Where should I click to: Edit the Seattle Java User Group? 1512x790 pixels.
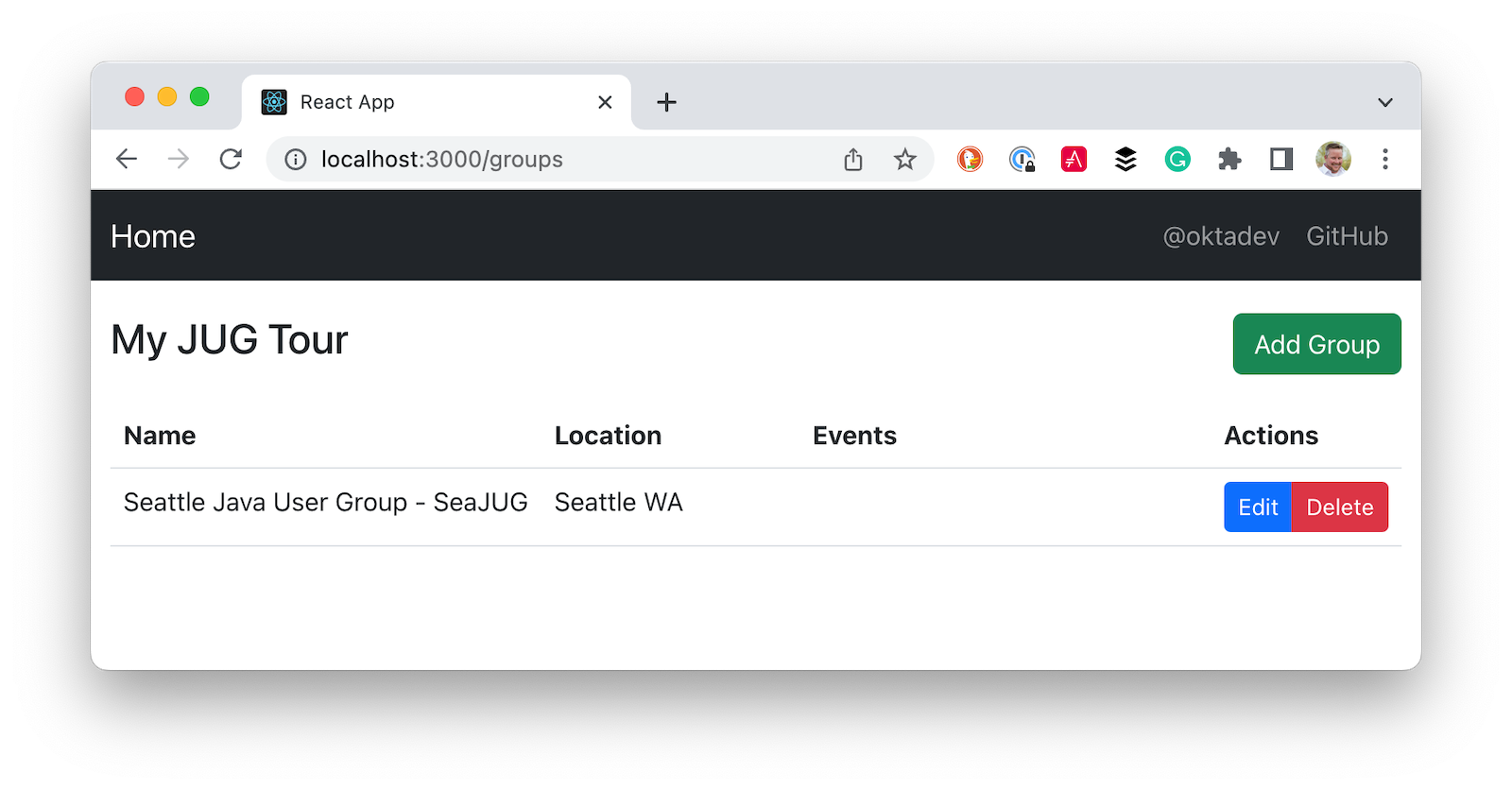pyautogui.click(x=1257, y=507)
